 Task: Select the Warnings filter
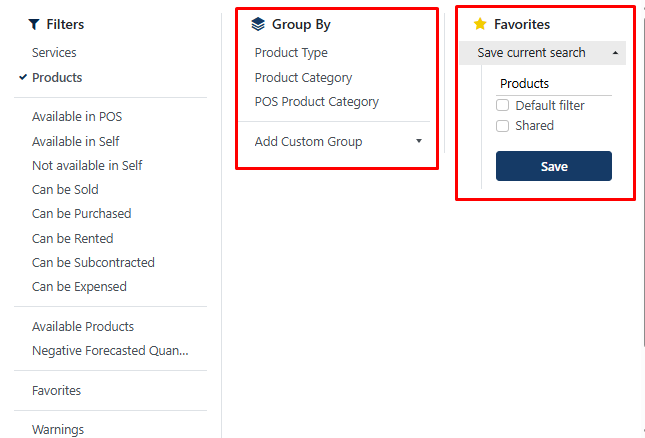point(58,430)
